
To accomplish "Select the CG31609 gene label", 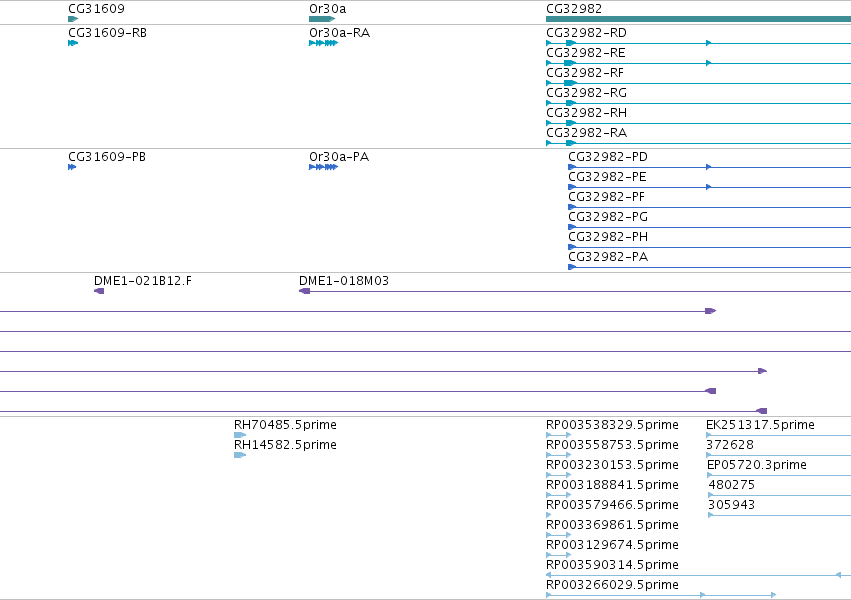I will (x=96, y=9).
